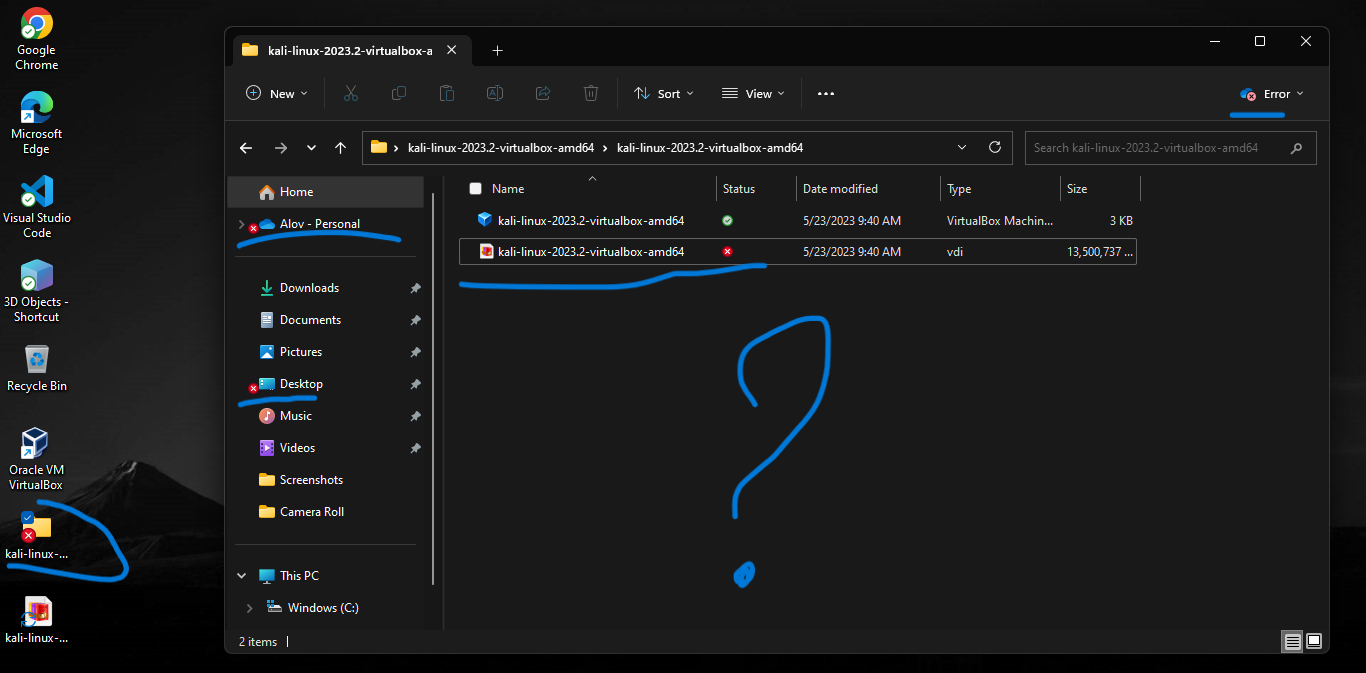
Task: Refresh the current folder view
Action: 995,147
